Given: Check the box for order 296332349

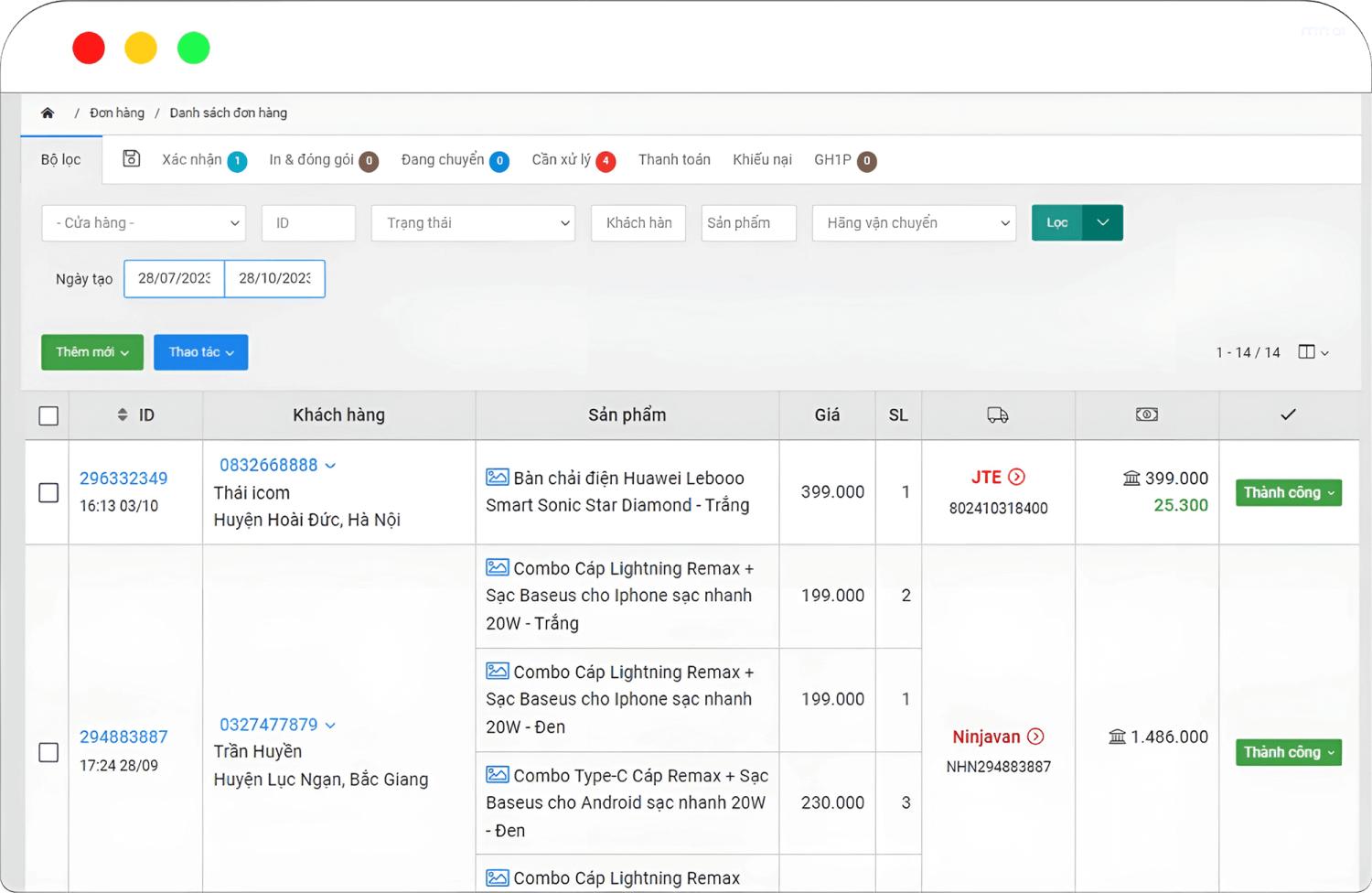Looking at the screenshot, I should (49, 492).
